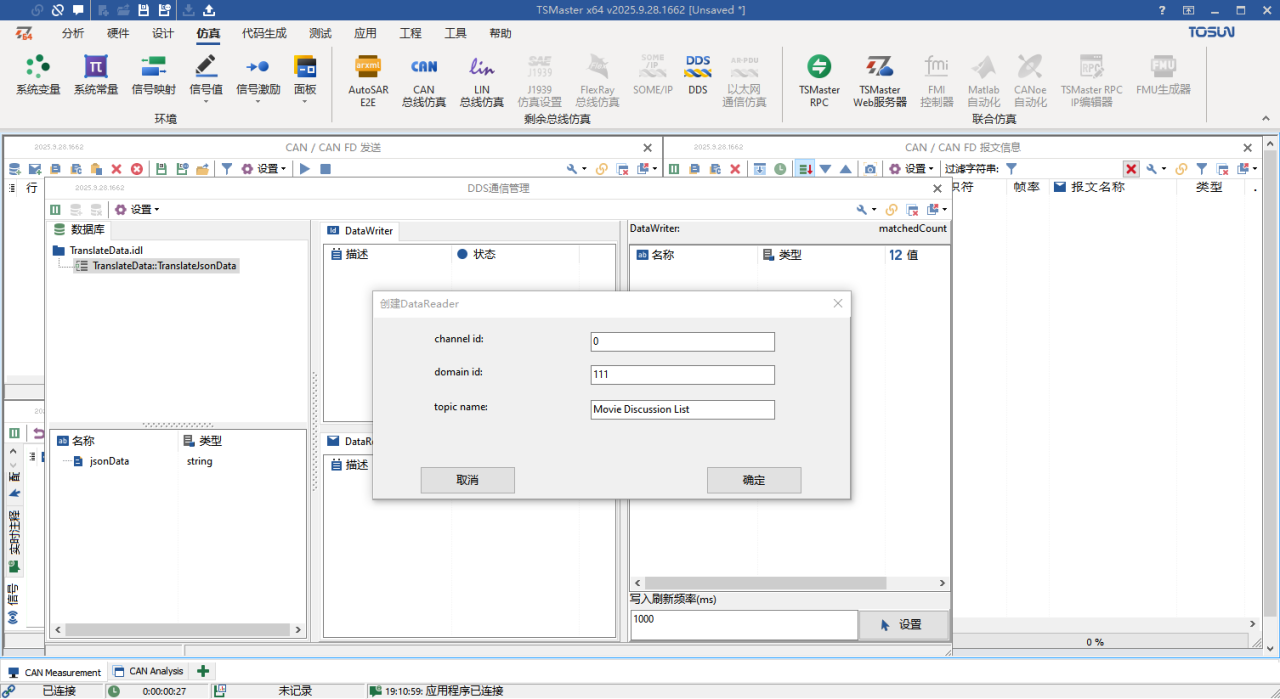Open the Signal Mapping tool

coord(154,75)
